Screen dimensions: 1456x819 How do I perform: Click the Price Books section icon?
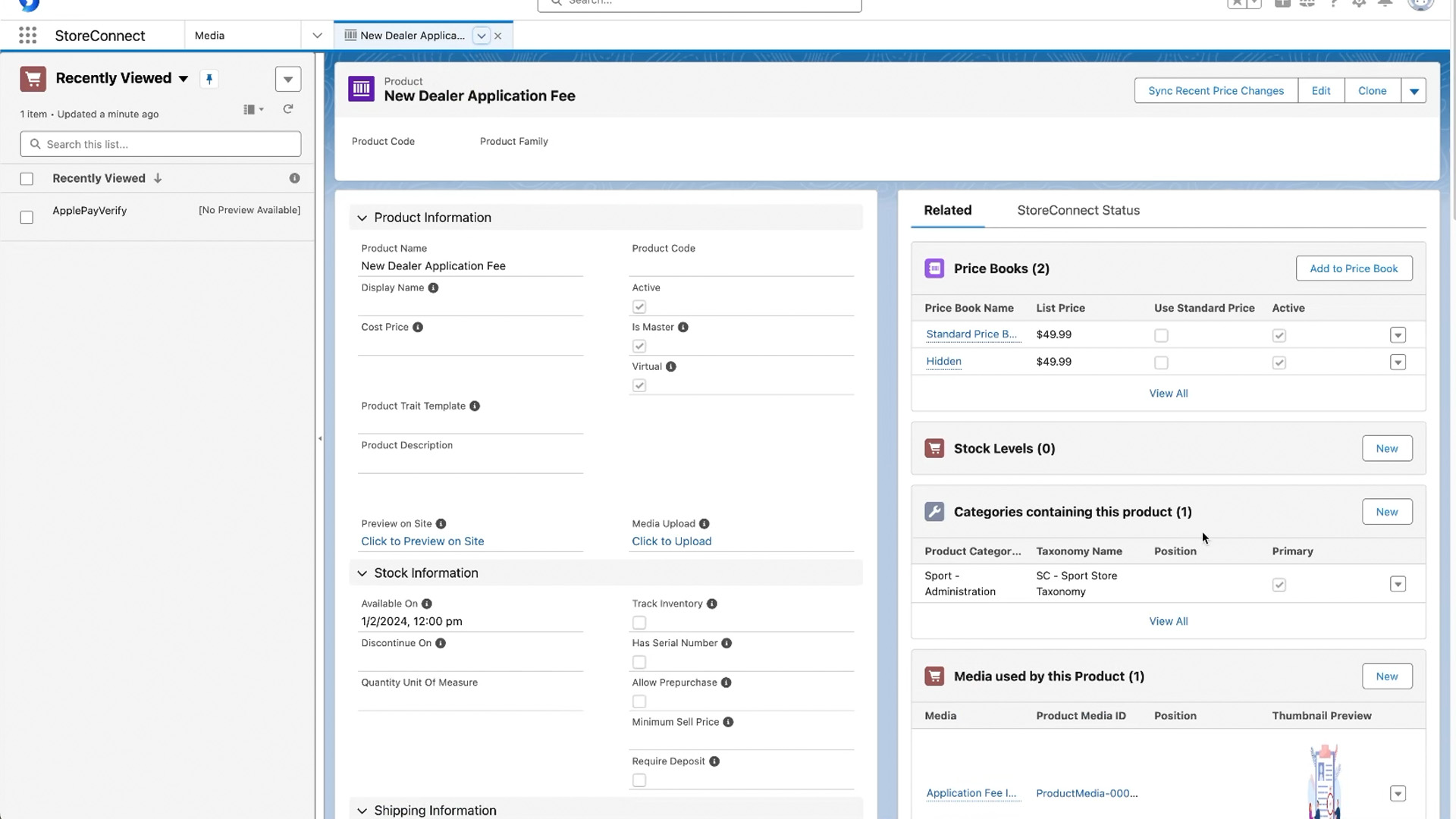934,268
